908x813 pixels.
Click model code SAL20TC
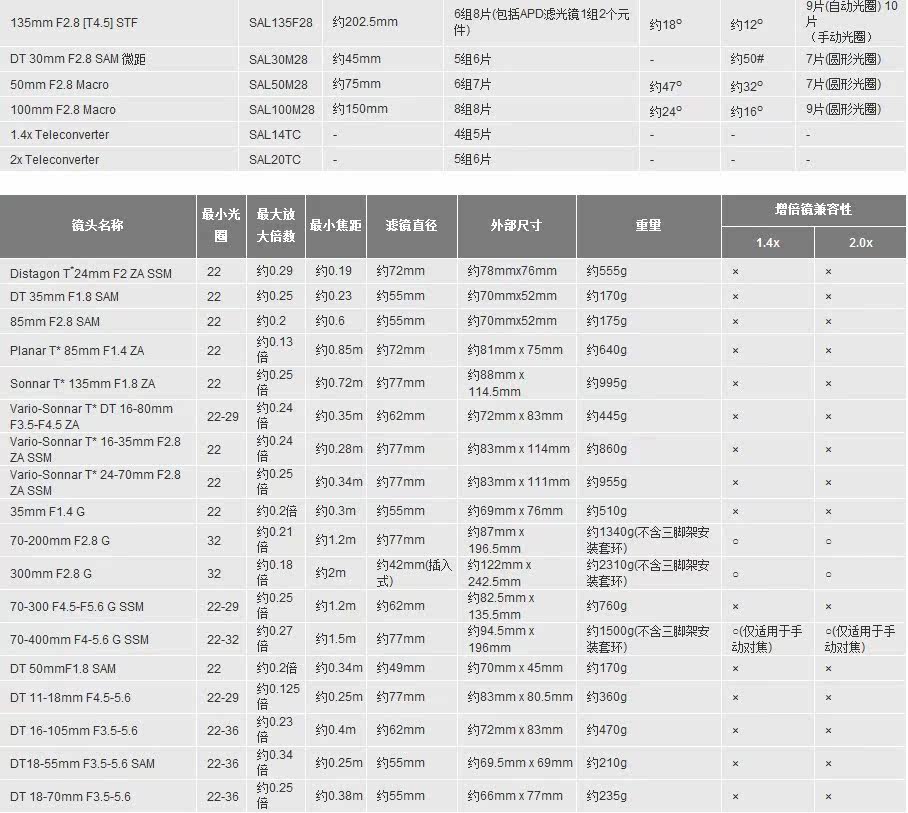274,160
